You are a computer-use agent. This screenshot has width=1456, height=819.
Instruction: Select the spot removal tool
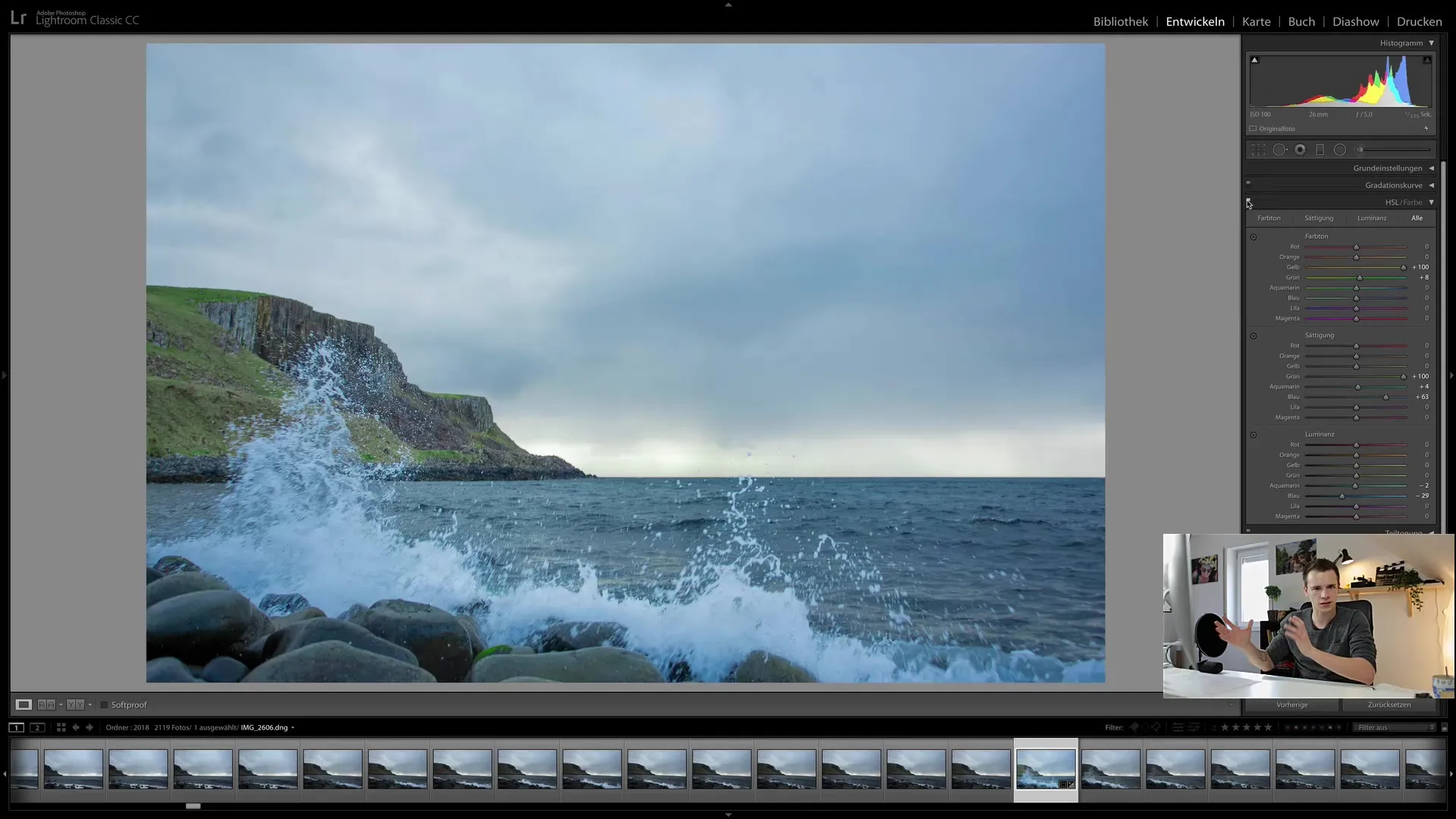[1279, 150]
